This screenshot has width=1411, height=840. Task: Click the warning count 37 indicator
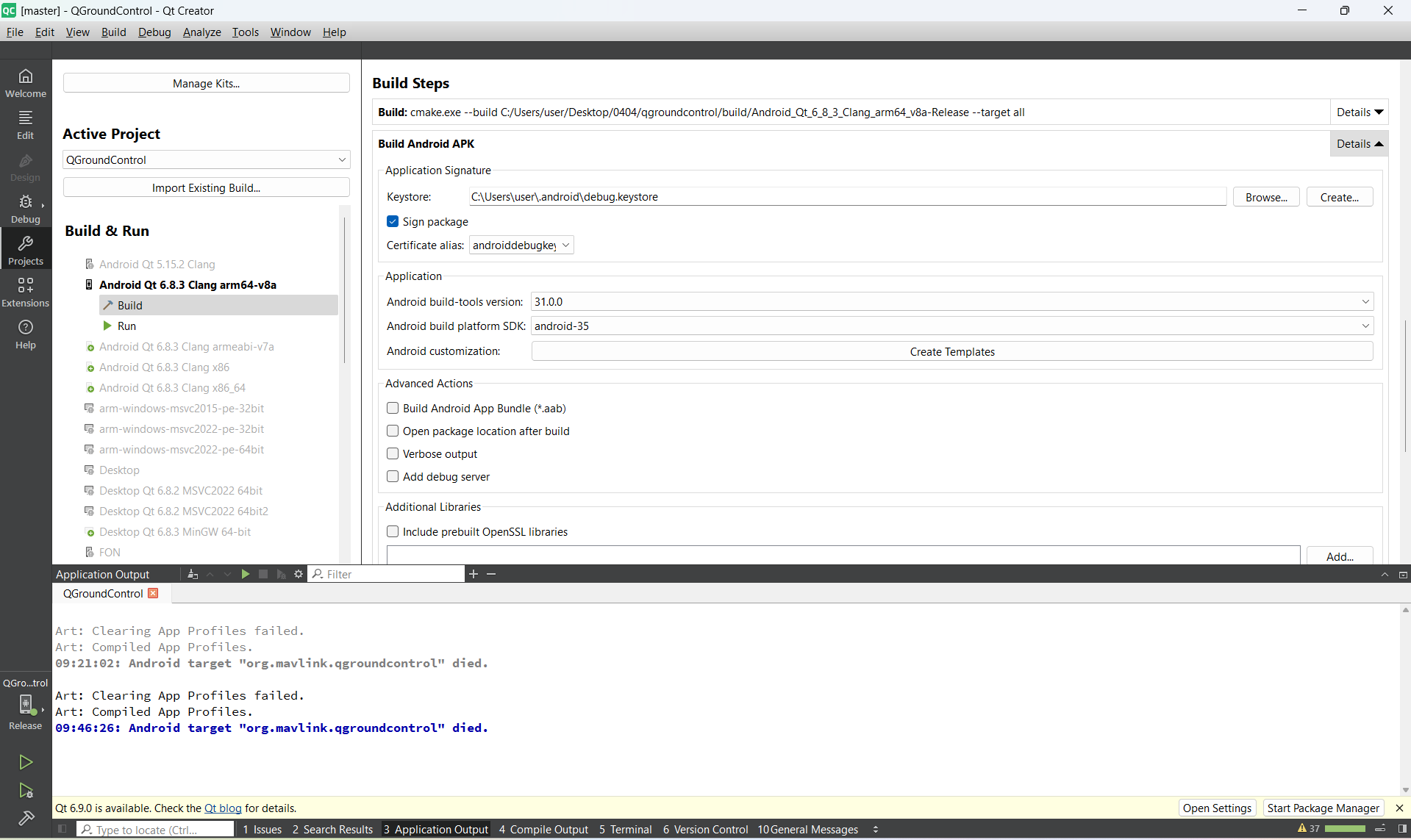click(1309, 829)
